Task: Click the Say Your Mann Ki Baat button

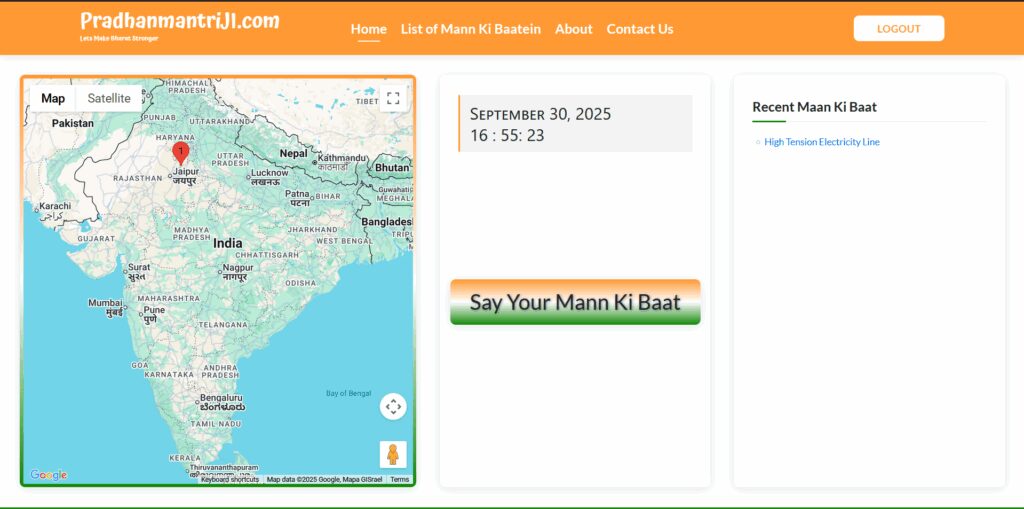Action: coord(575,302)
